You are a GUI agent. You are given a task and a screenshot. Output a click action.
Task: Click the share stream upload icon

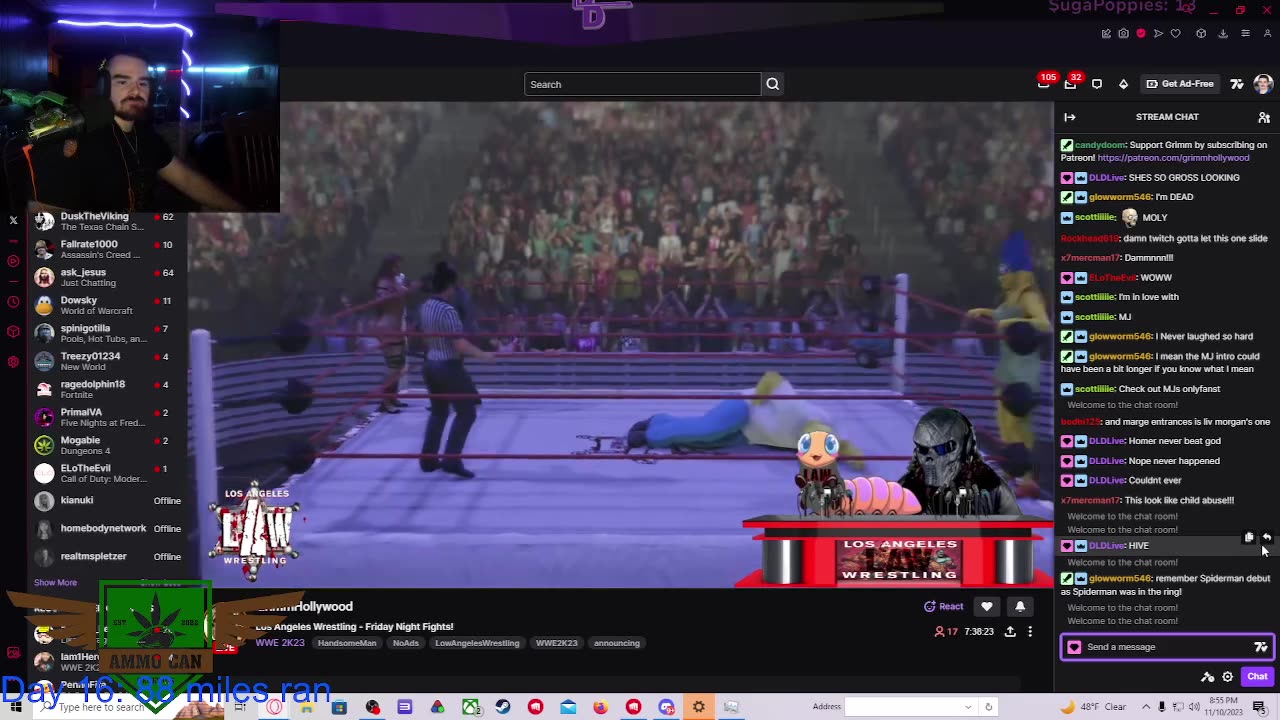[1010, 631]
